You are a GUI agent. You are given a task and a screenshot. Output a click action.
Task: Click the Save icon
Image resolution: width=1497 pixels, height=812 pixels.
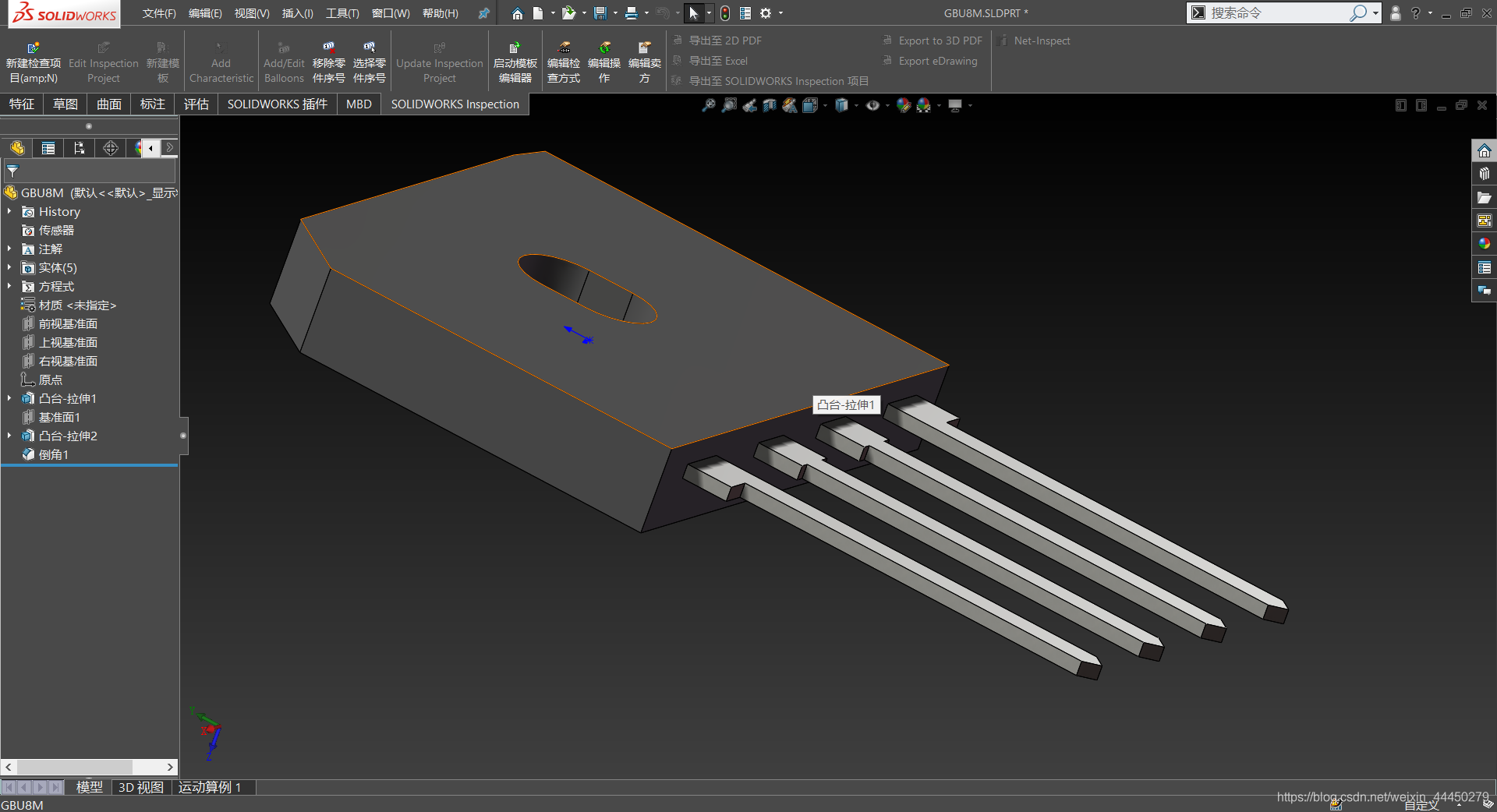pos(600,13)
